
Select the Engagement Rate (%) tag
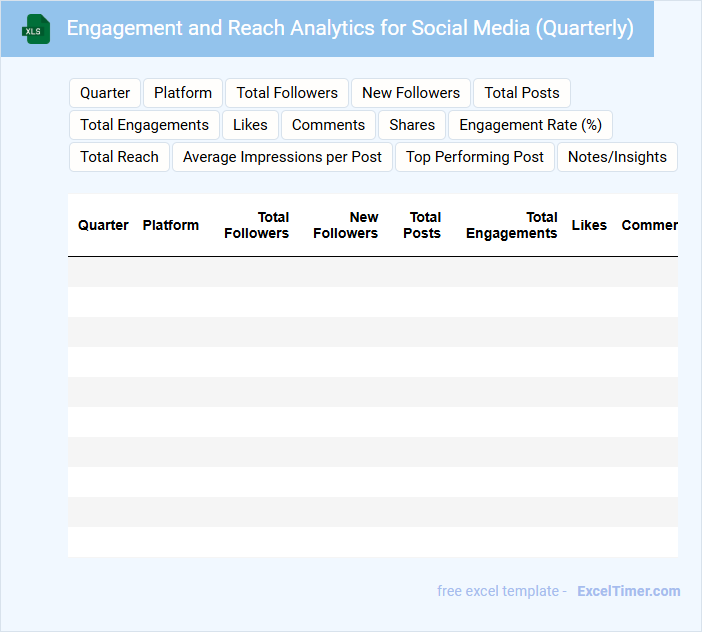(x=530, y=125)
